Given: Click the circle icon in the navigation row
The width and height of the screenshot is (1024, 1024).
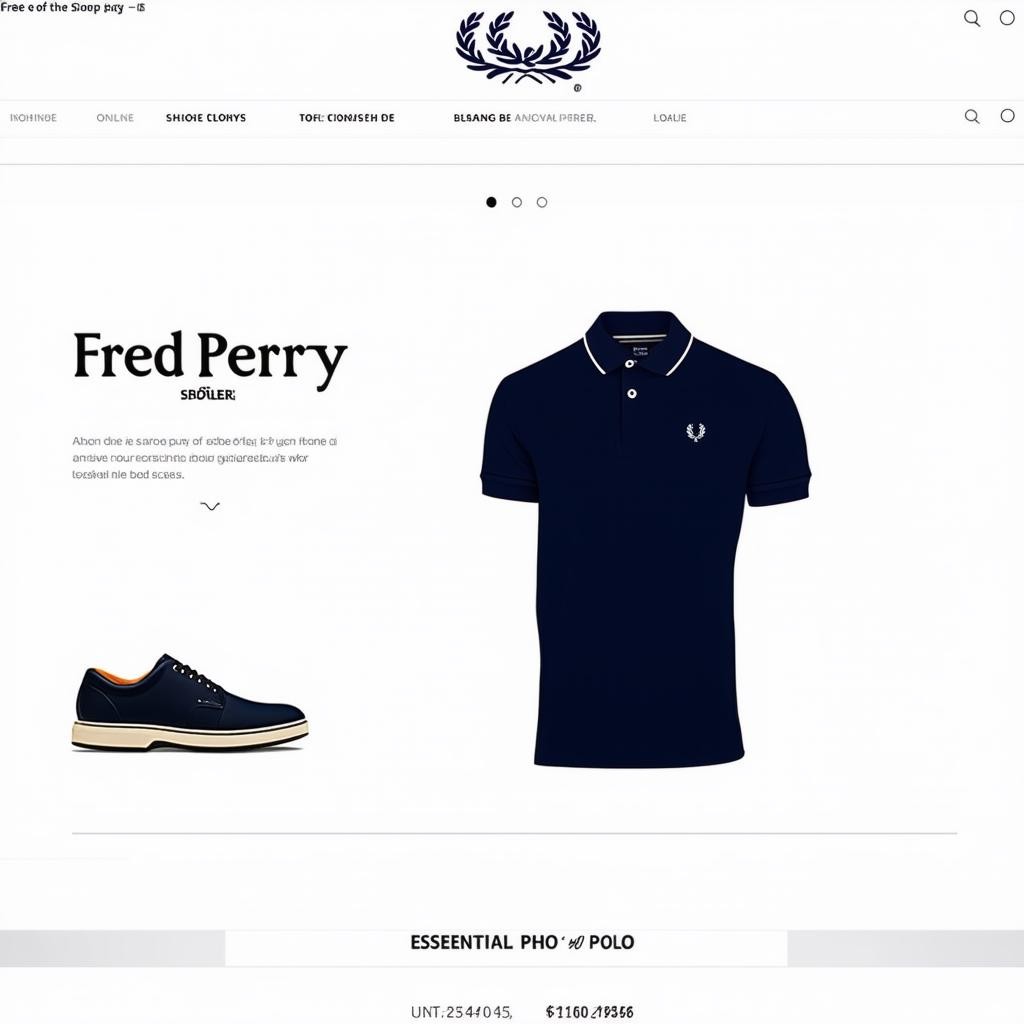Looking at the screenshot, I should 1007,116.
